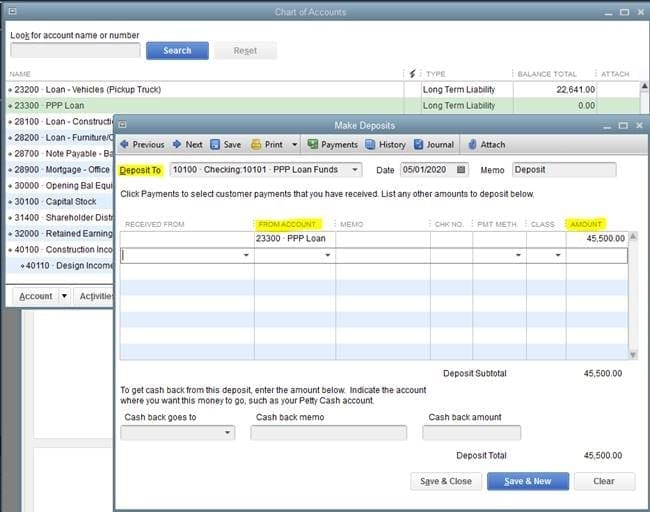Open the Print dropdown arrow
The width and height of the screenshot is (650, 512).
click(294, 145)
